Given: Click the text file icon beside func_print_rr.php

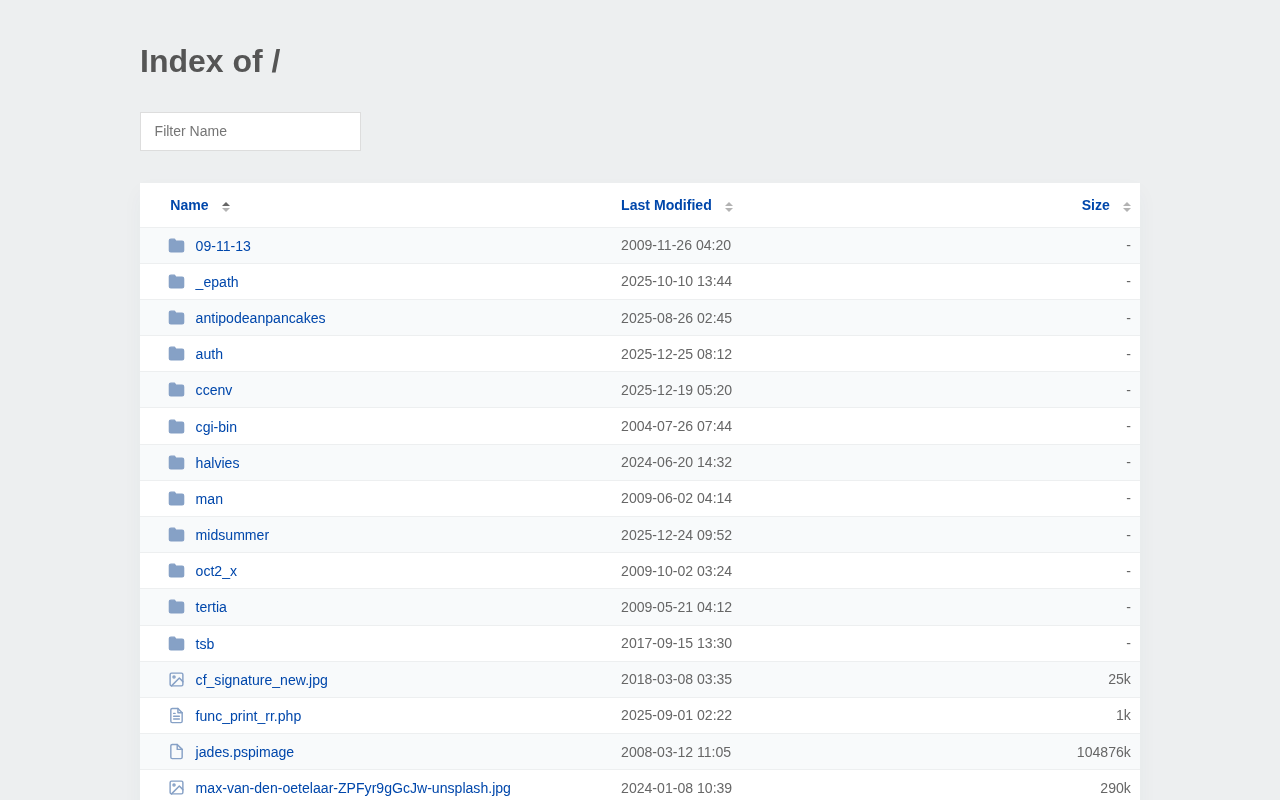Looking at the screenshot, I should tap(176, 716).
